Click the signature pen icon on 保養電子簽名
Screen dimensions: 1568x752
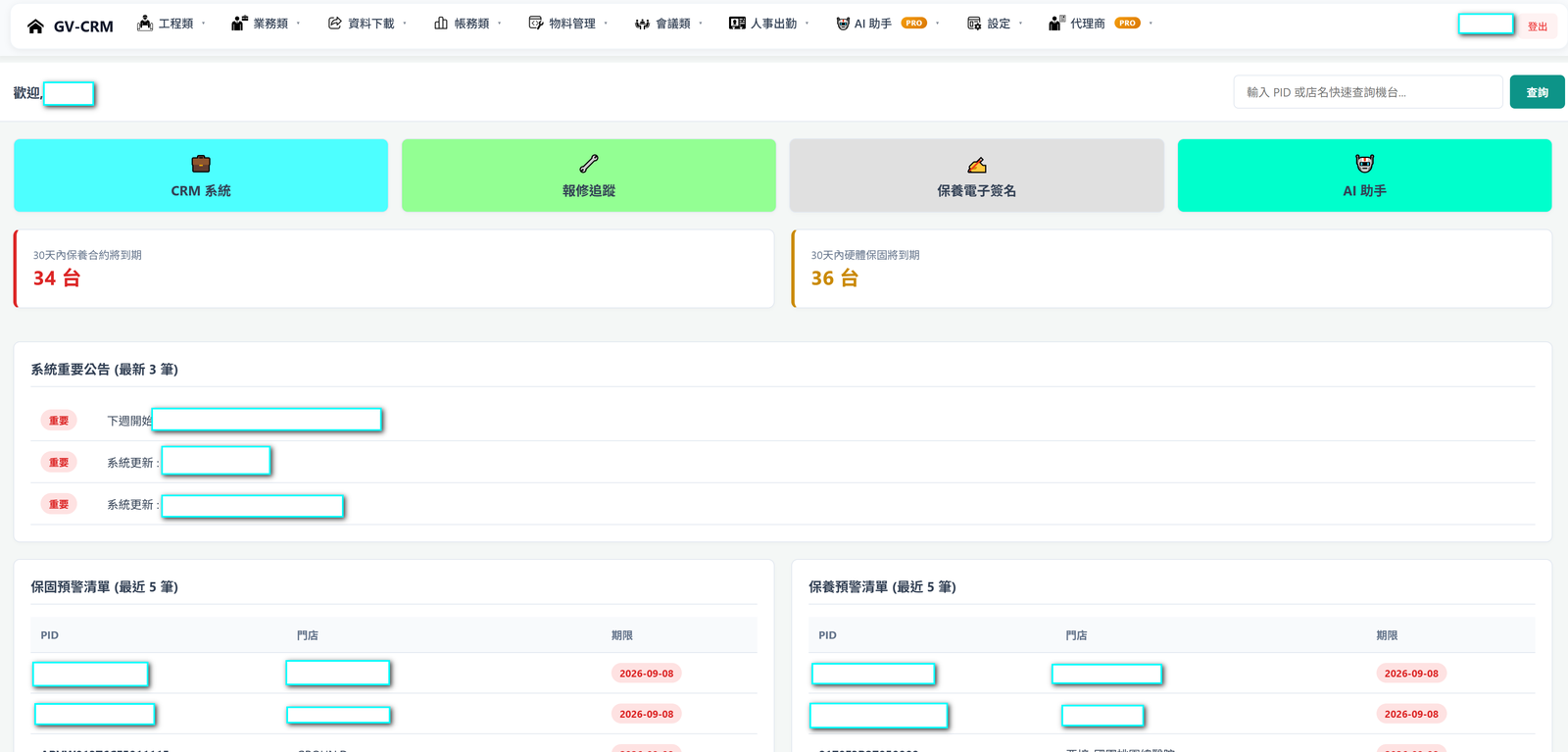[x=977, y=164]
